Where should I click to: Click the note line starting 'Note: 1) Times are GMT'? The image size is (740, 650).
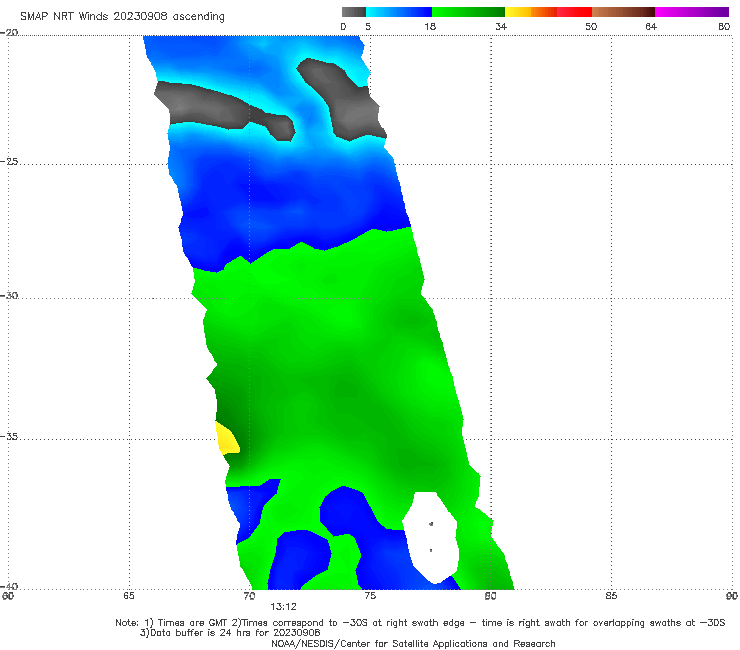(x=420, y=623)
